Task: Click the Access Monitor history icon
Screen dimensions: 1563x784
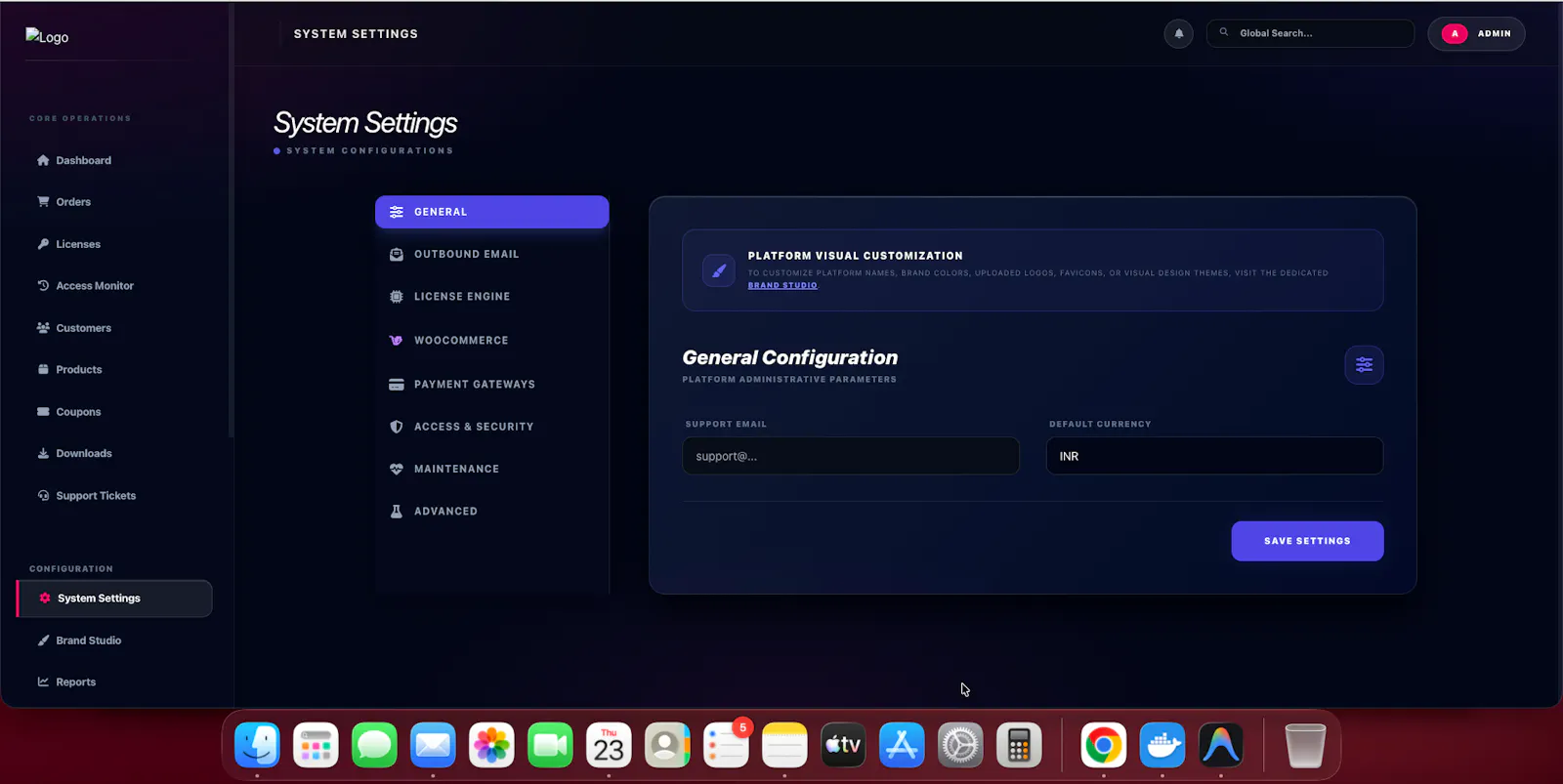Action: pyautogui.click(x=43, y=286)
